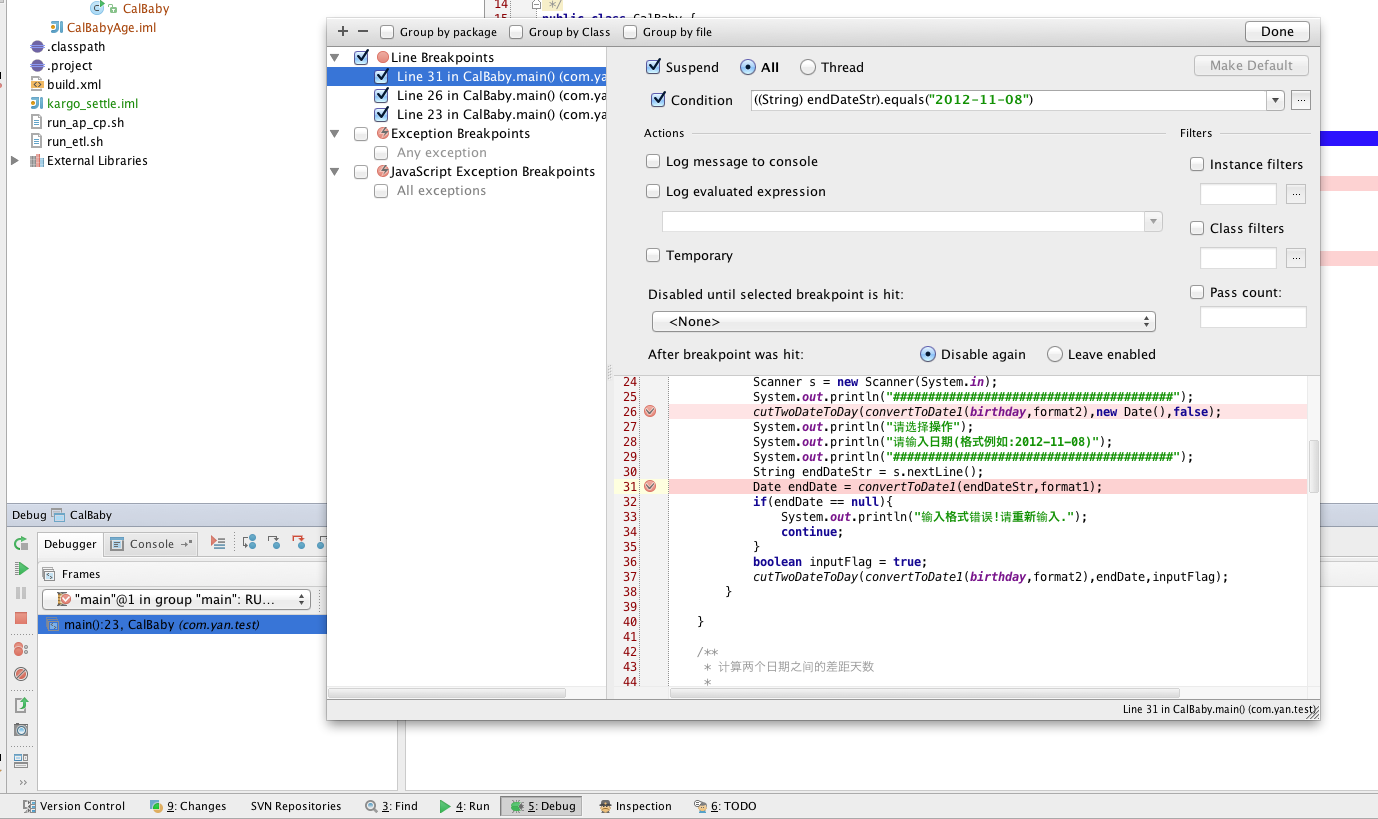Select the Thread suspend radio button

[x=808, y=68]
